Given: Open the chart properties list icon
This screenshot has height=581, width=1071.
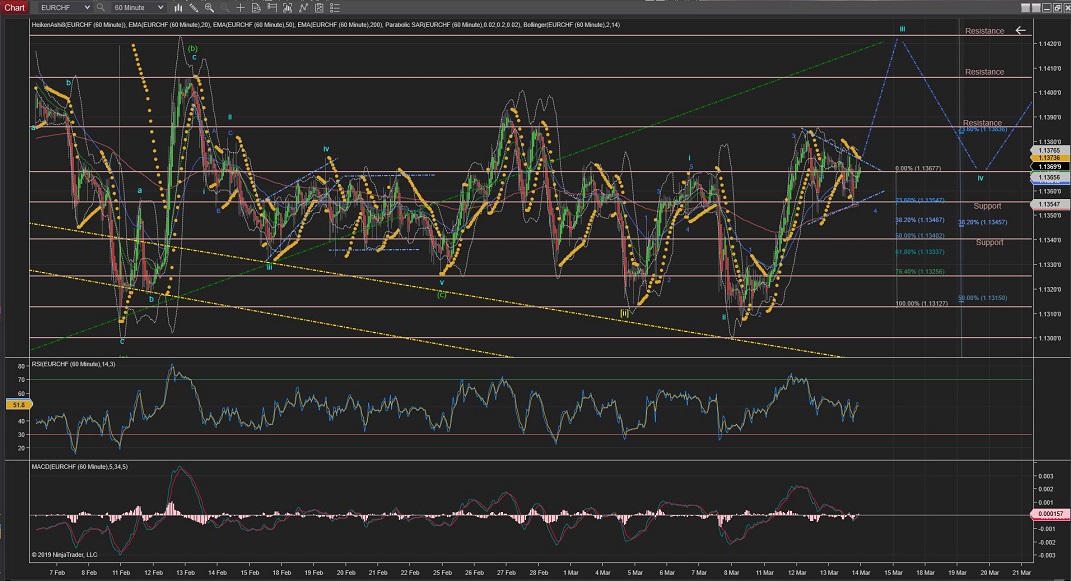Looking at the screenshot, I should [x=335, y=7].
